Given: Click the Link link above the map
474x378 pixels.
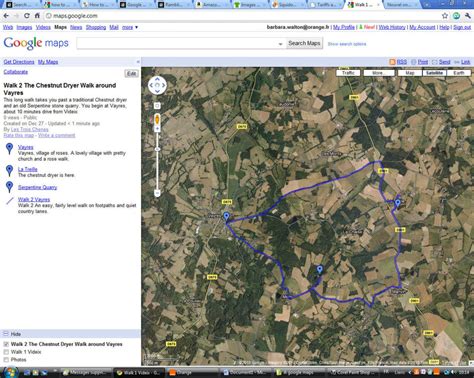Looking at the screenshot, I should coord(466,62).
